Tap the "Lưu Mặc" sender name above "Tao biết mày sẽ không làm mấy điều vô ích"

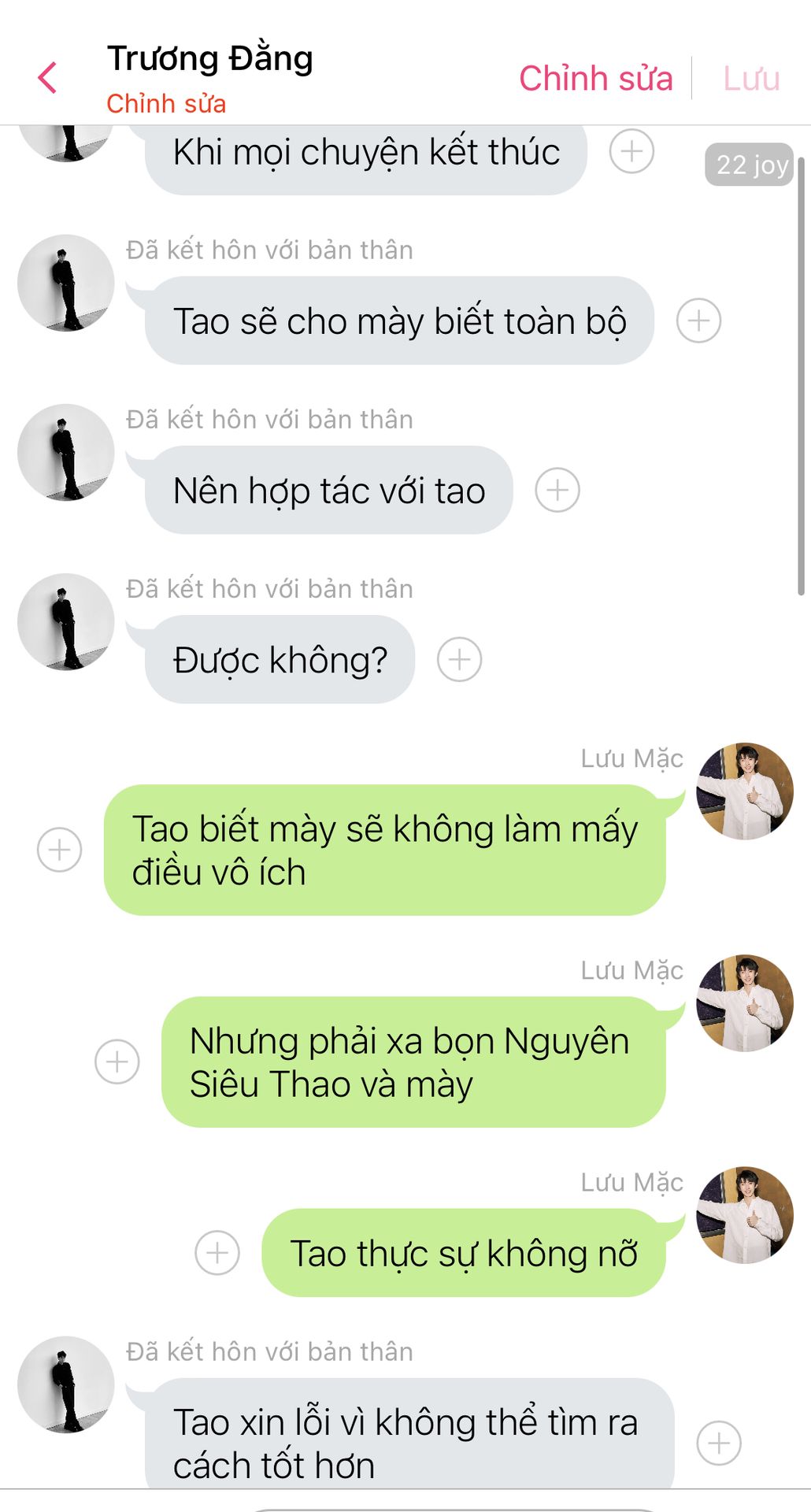pos(632,758)
